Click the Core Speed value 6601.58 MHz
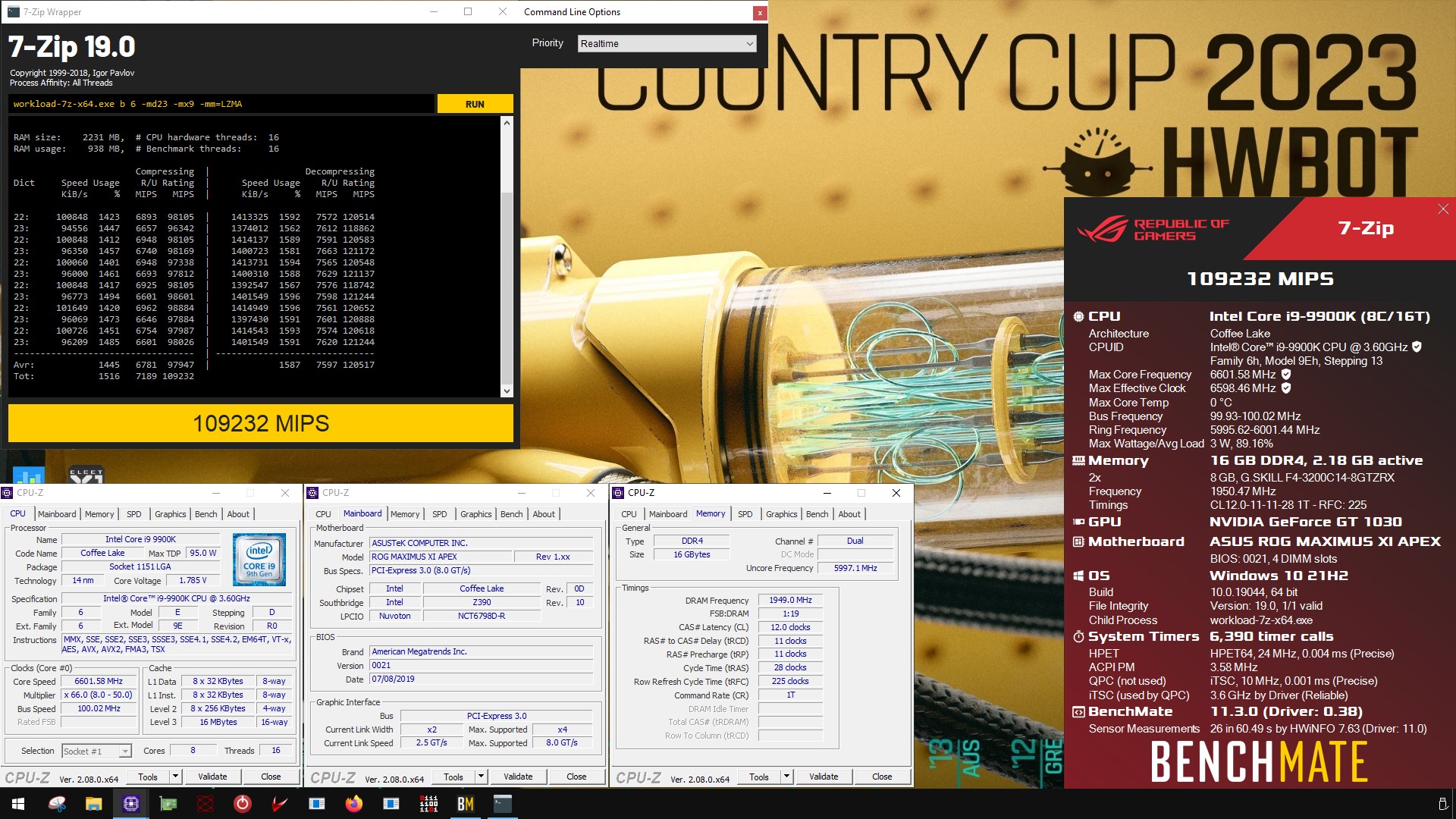Image resolution: width=1456 pixels, height=819 pixels. [x=99, y=681]
